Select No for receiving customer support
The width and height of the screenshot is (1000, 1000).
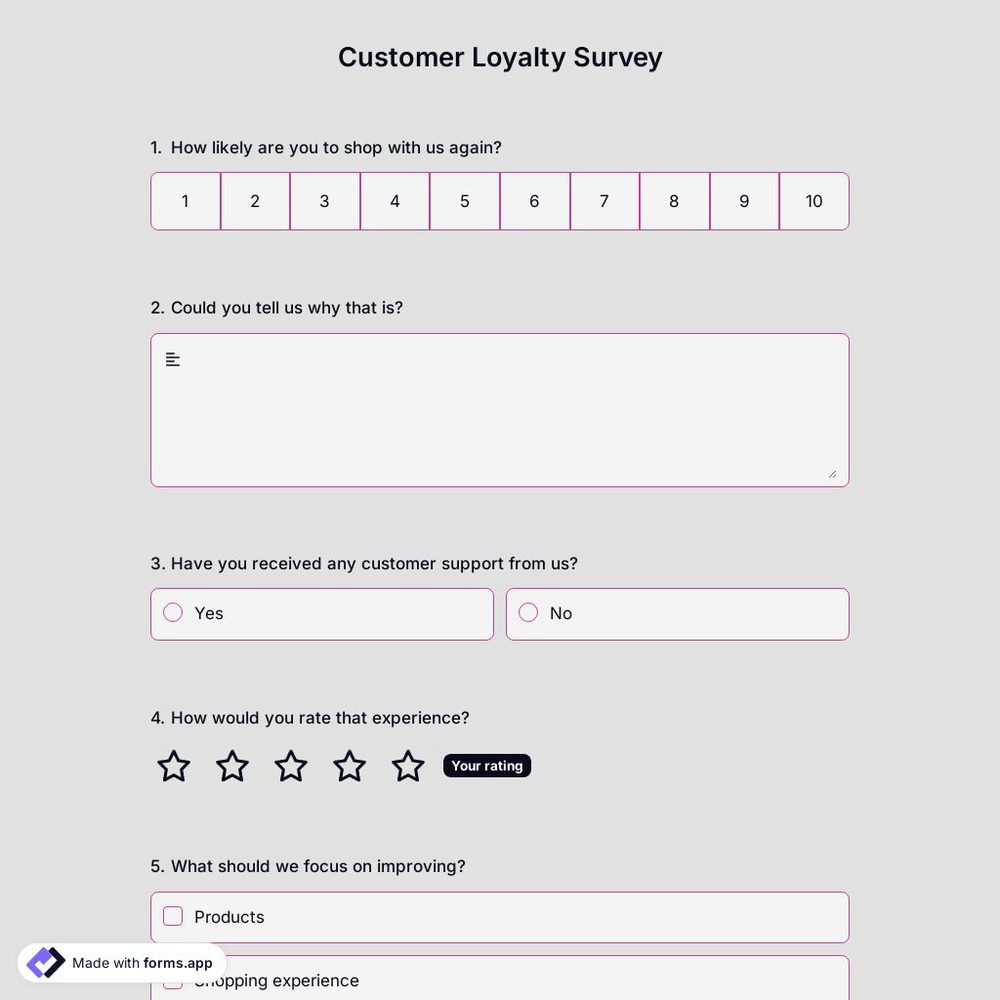[x=528, y=612]
